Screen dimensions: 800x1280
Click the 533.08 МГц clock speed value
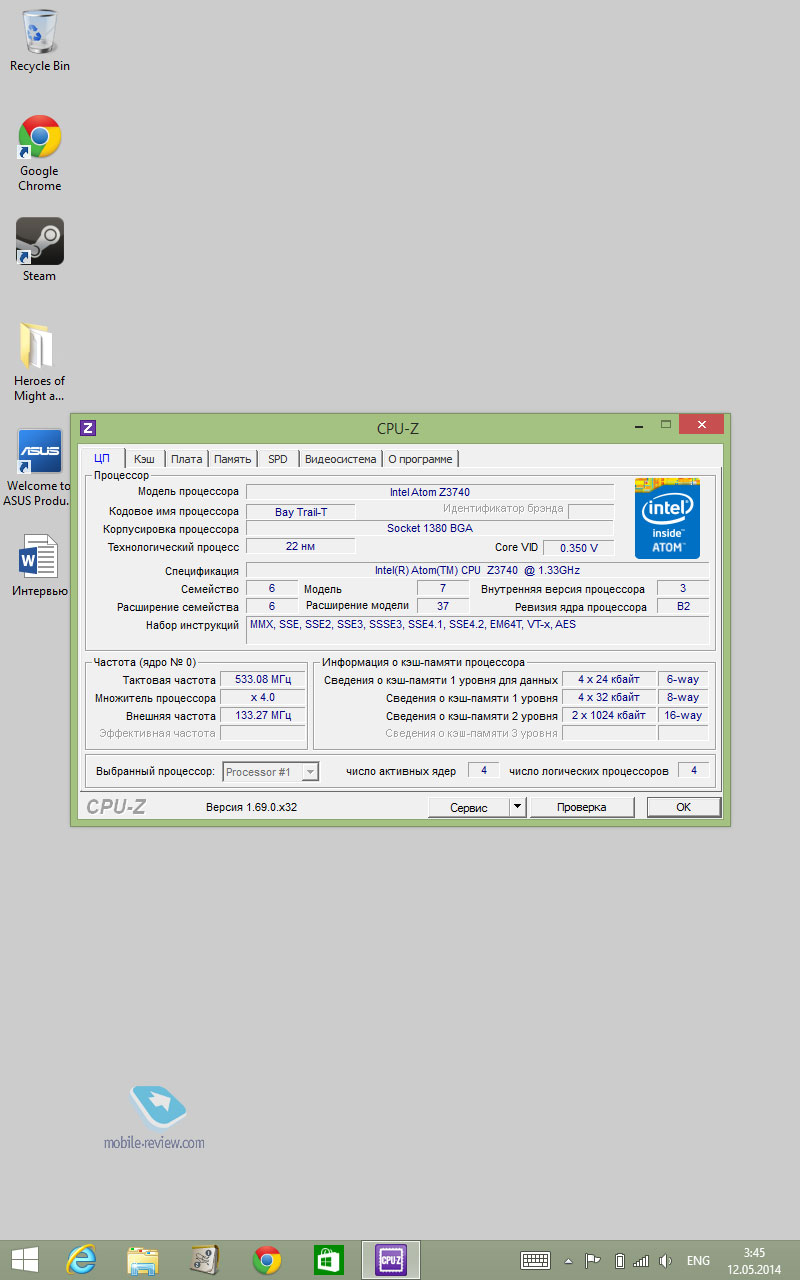pos(263,680)
